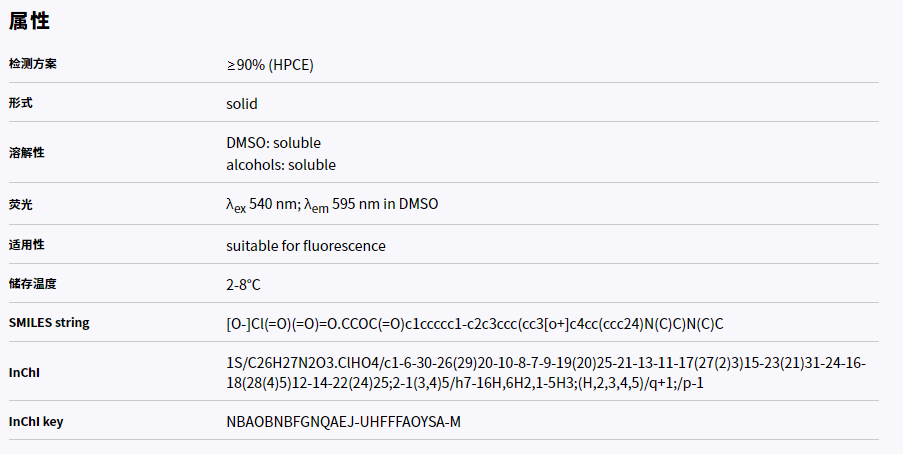Viewport: 903px width, 454px height.
Task: Click the 荧光 property label
Action: [21, 204]
